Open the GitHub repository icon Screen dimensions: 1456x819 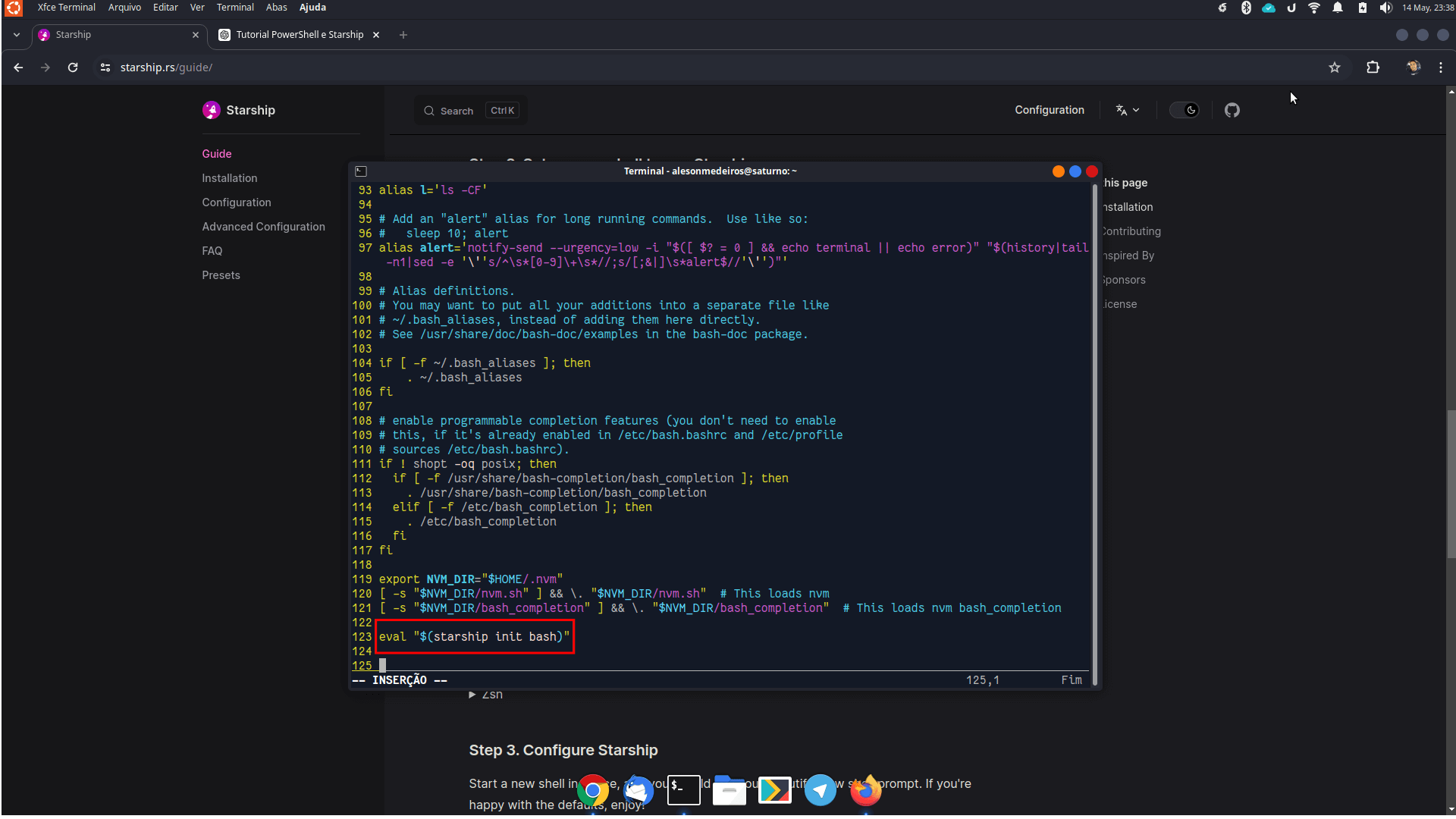pos(1232,110)
